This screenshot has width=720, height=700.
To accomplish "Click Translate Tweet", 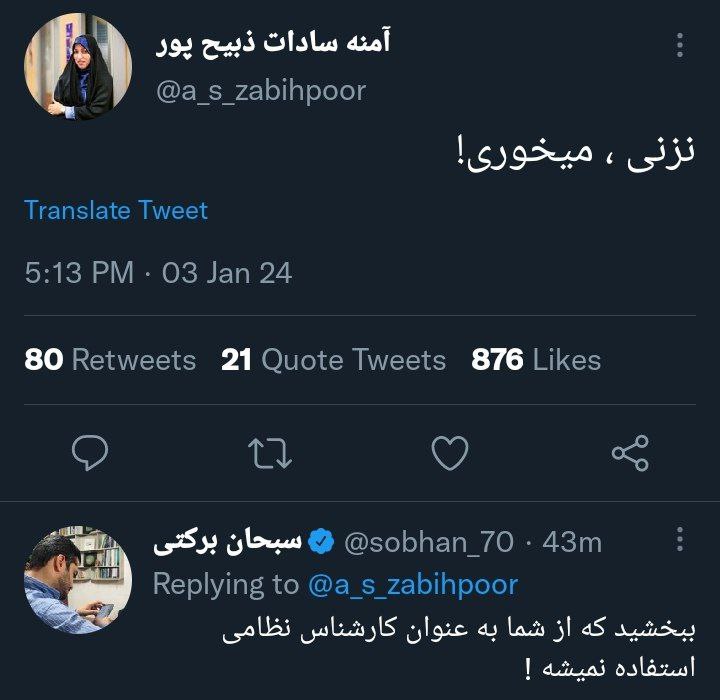I will (116, 211).
